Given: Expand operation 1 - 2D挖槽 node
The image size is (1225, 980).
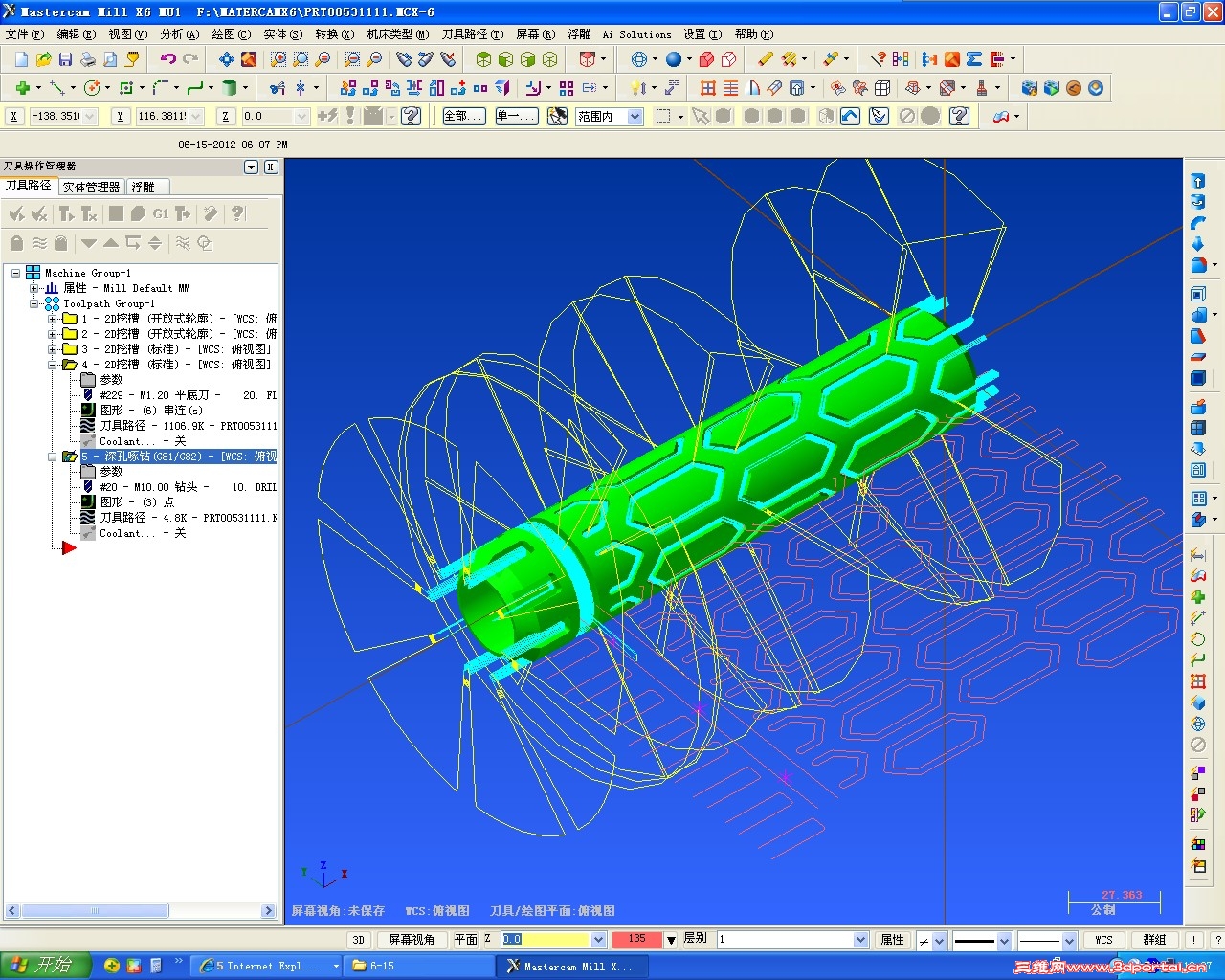Looking at the screenshot, I should click(53, 319).
